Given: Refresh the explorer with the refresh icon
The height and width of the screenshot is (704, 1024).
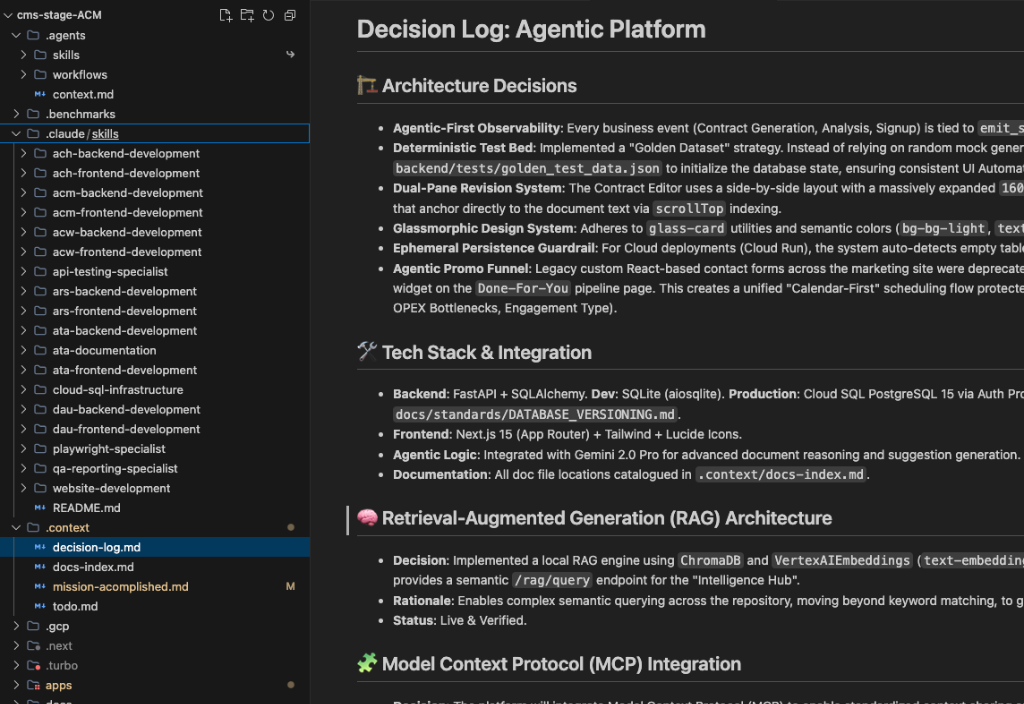Looking at the screenshot, I should 268,15.
